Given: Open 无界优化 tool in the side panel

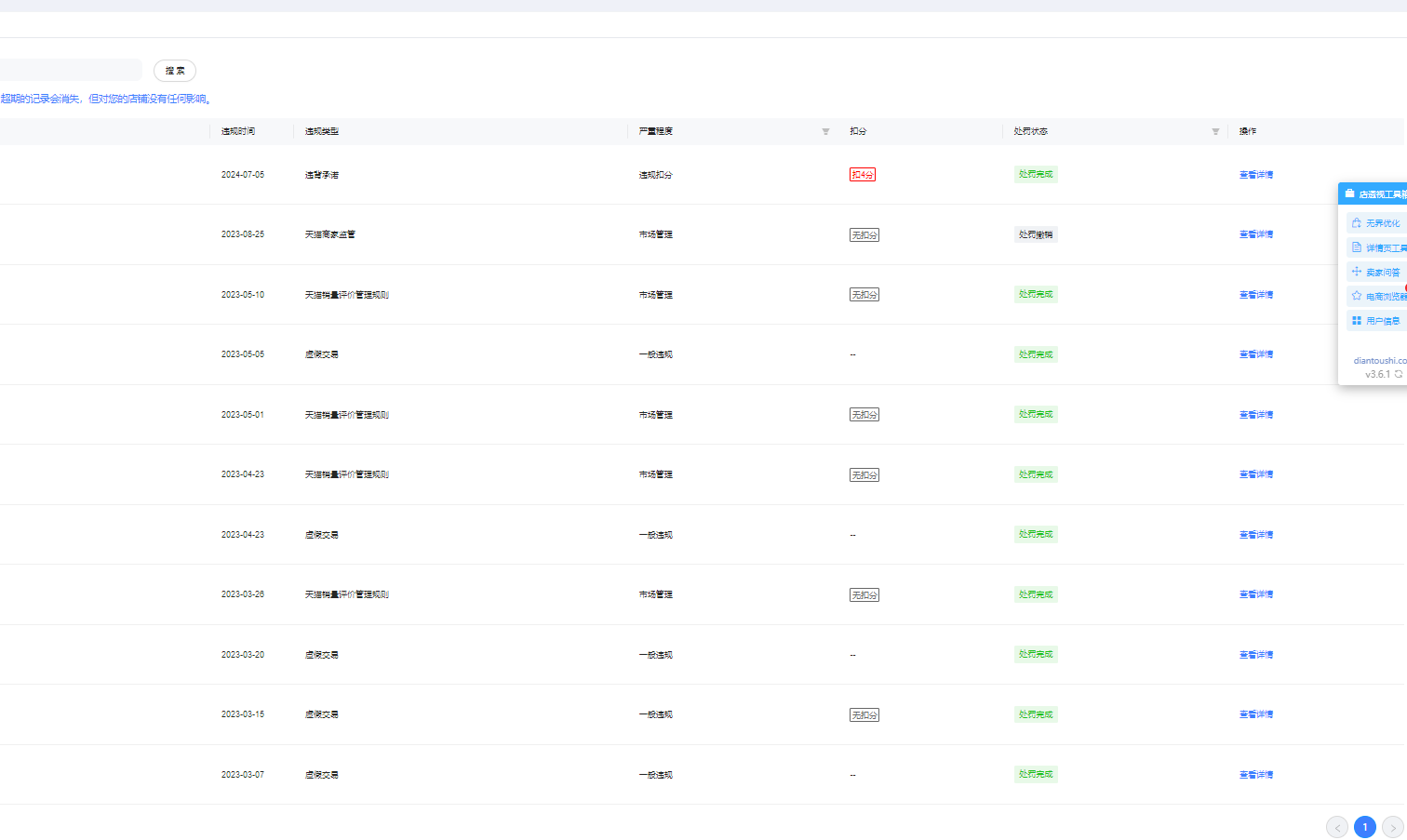Looking at the screenshot, I should point(1376,223).
